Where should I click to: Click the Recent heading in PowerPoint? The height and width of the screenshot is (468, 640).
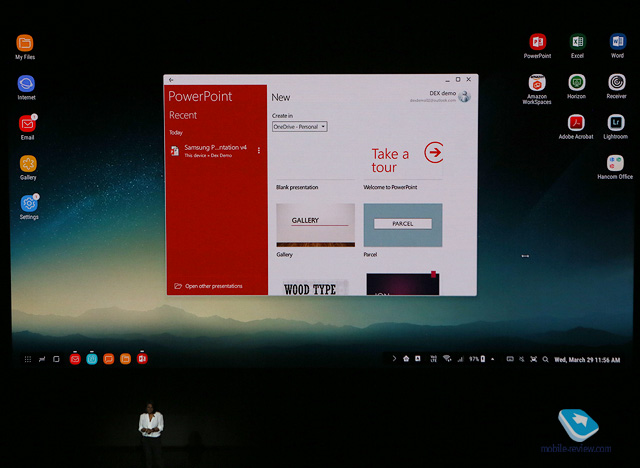pos(183,115)
